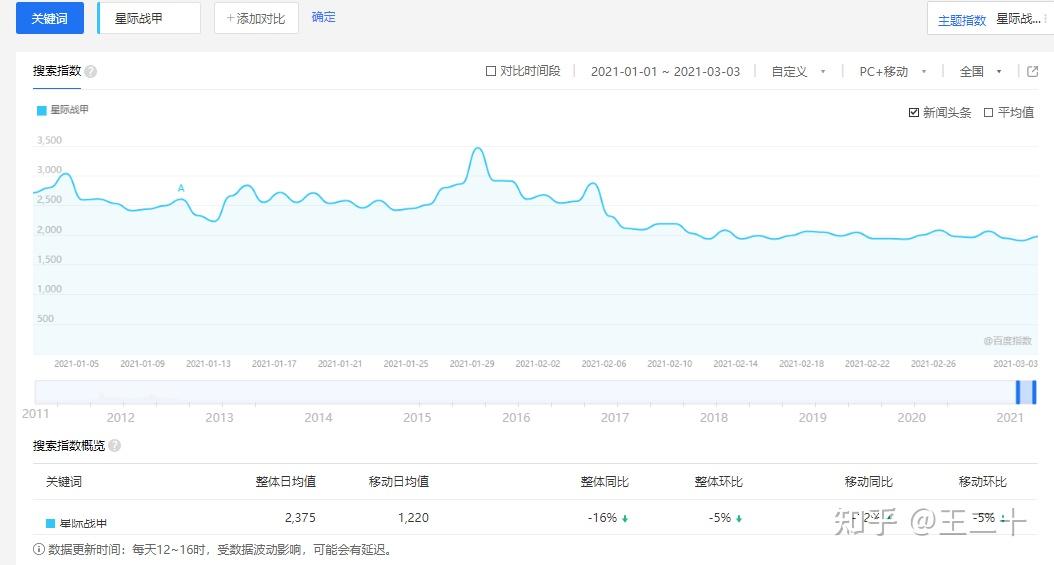The width and height of the screenshot is (1054, 565).
Task: Expand the 全国 region dropdown
Action: [x=980, y=71]
